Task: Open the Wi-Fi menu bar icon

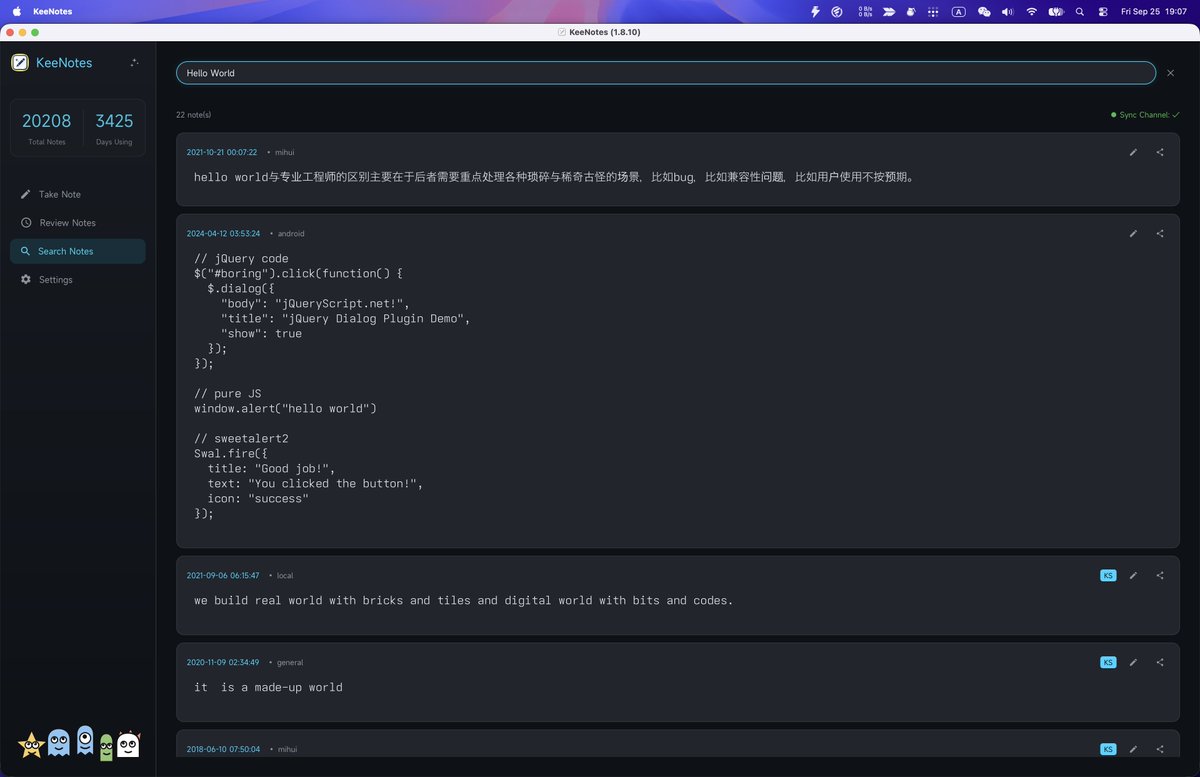Action: 1032,11
